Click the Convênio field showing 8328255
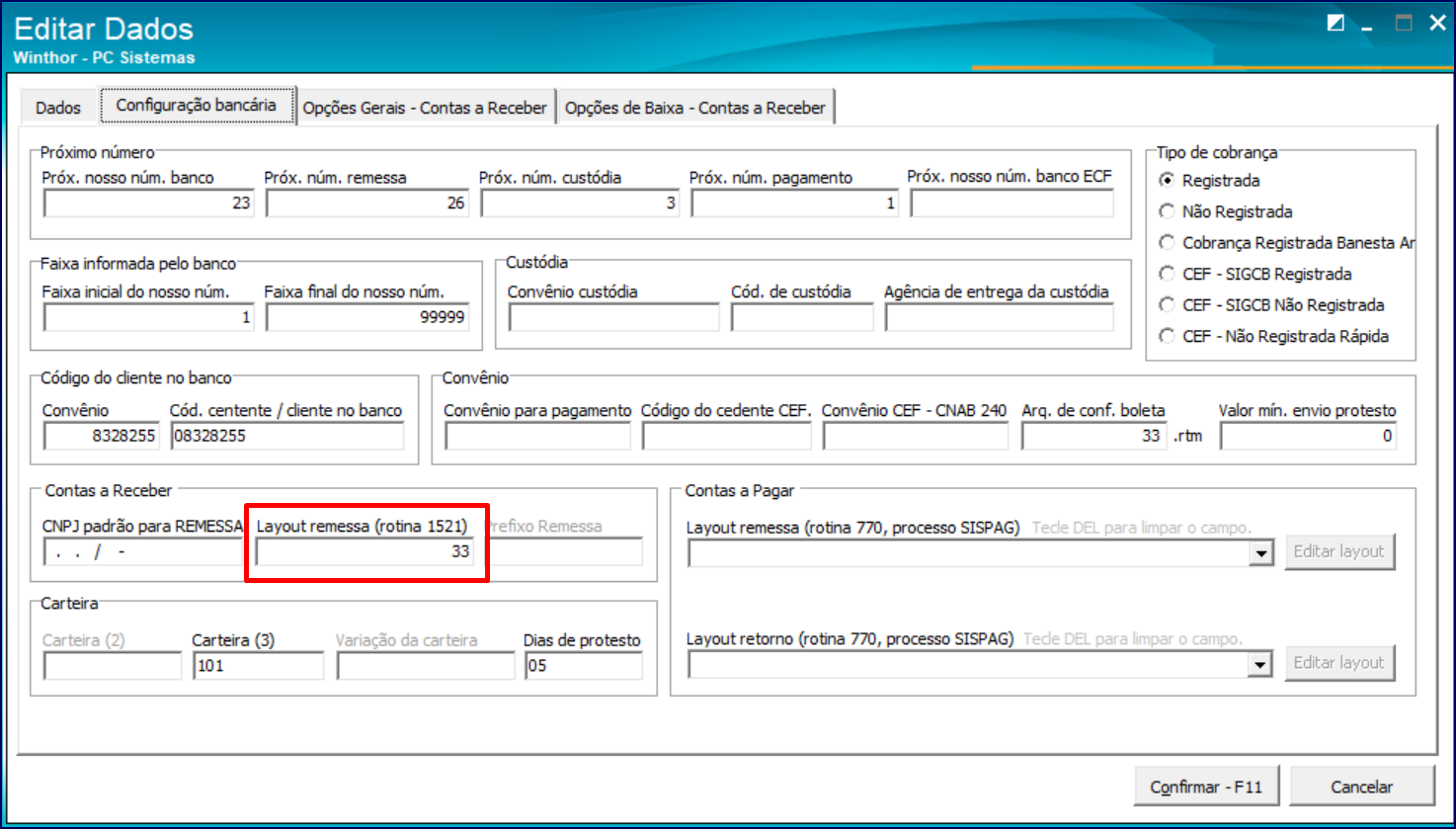The height and width of the screenshot is (829, 1456). click(x=101, y=436)
